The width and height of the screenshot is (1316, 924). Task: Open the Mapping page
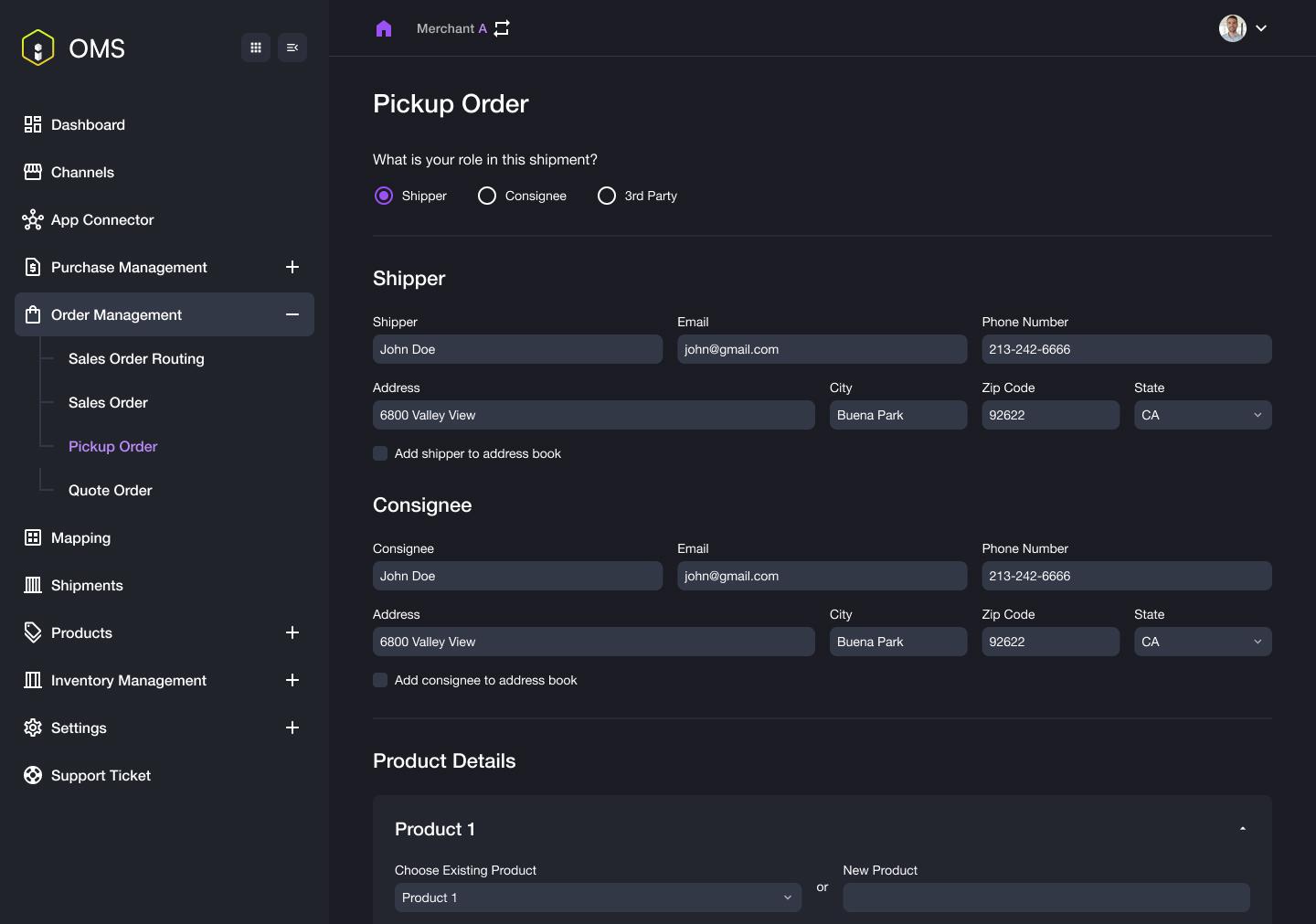(80, 537)
